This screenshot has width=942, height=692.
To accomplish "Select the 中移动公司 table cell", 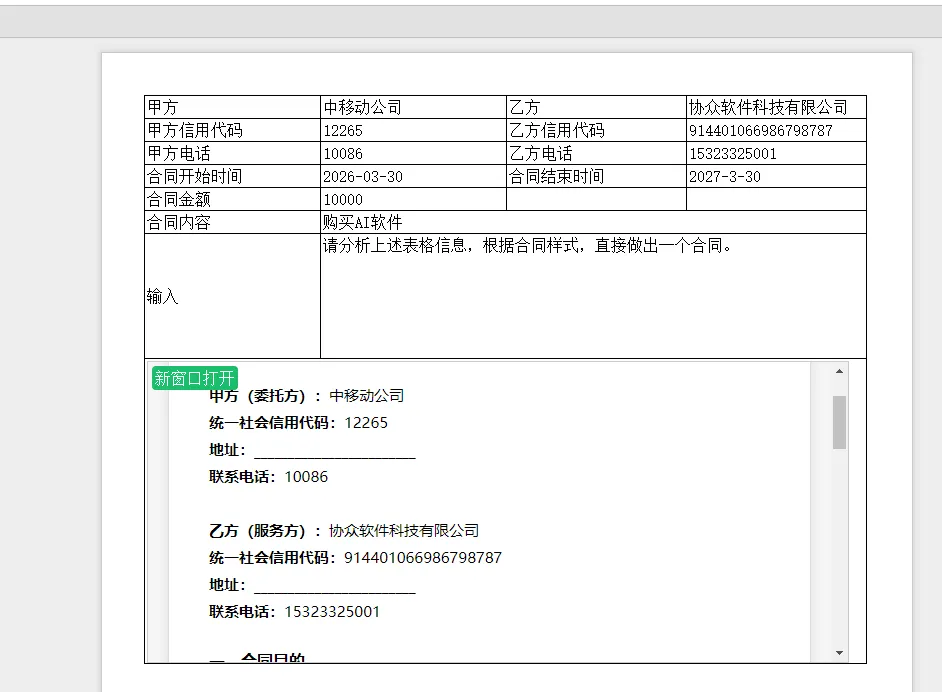I will [413, 107].
